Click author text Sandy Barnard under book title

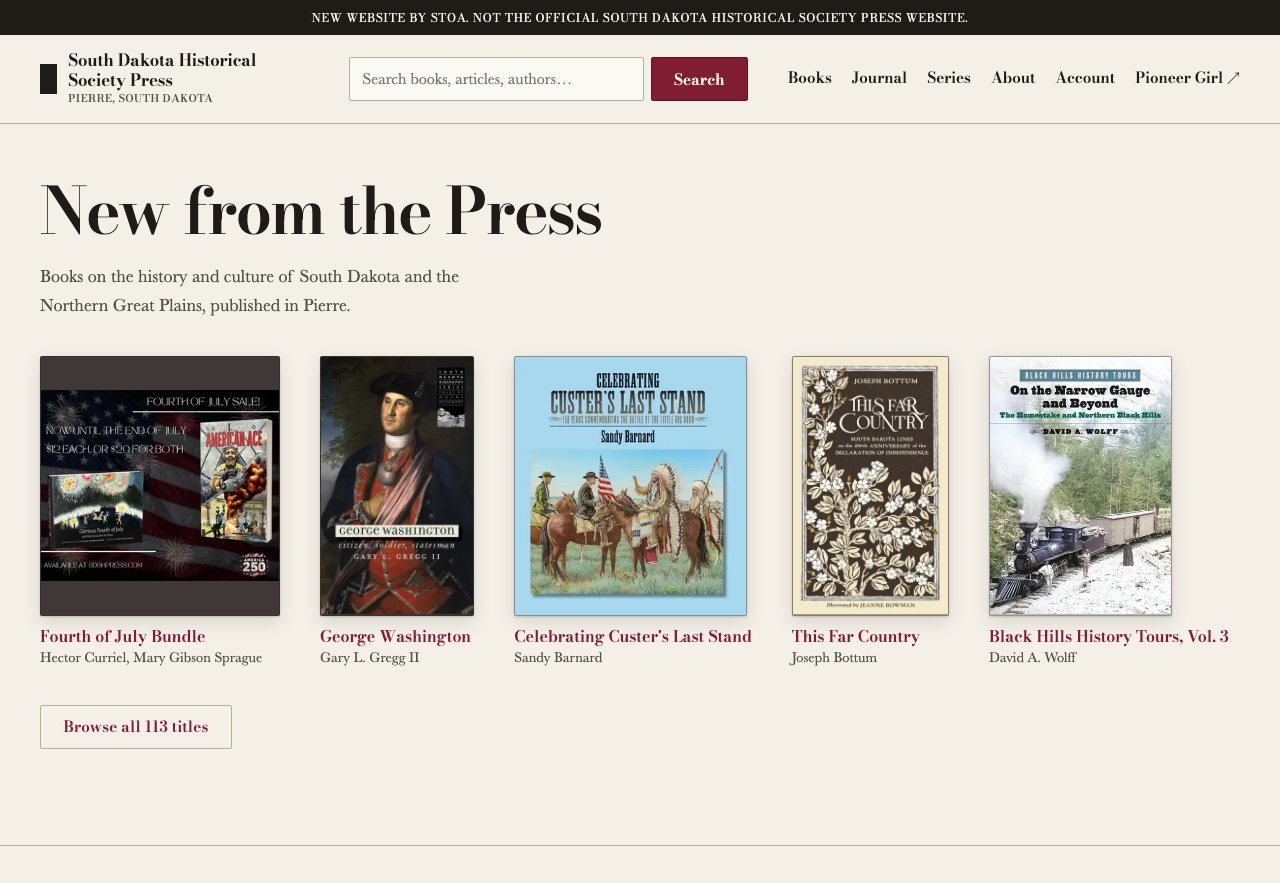(558, 658)
